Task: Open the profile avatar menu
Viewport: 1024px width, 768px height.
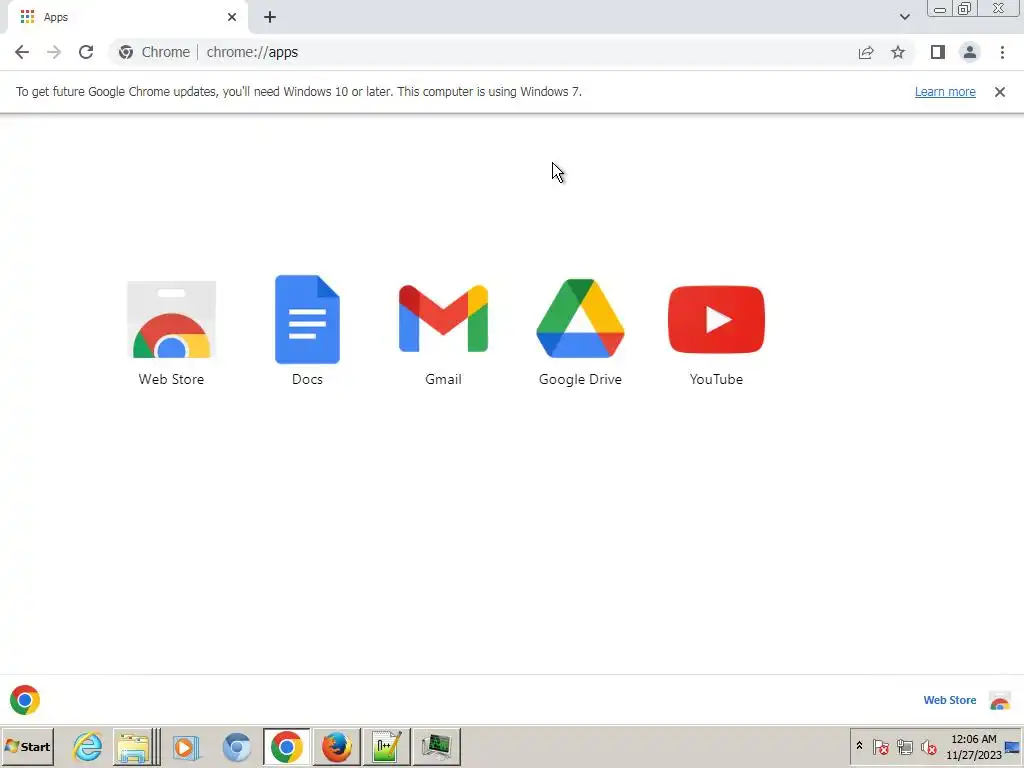Action: click(x=970, y=52)
